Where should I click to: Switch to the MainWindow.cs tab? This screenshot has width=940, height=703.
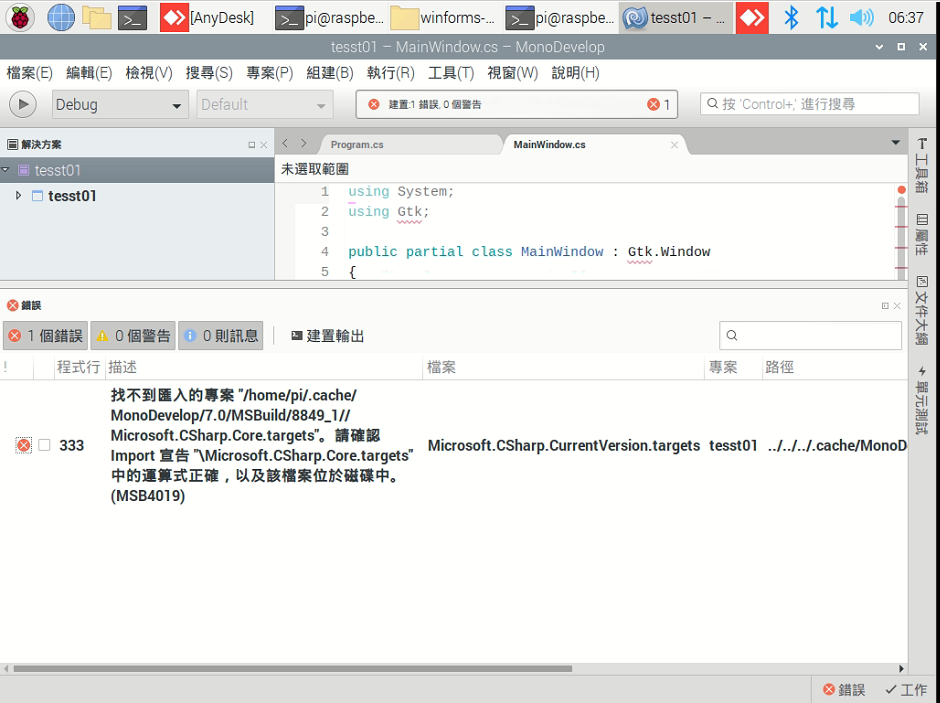550,144
